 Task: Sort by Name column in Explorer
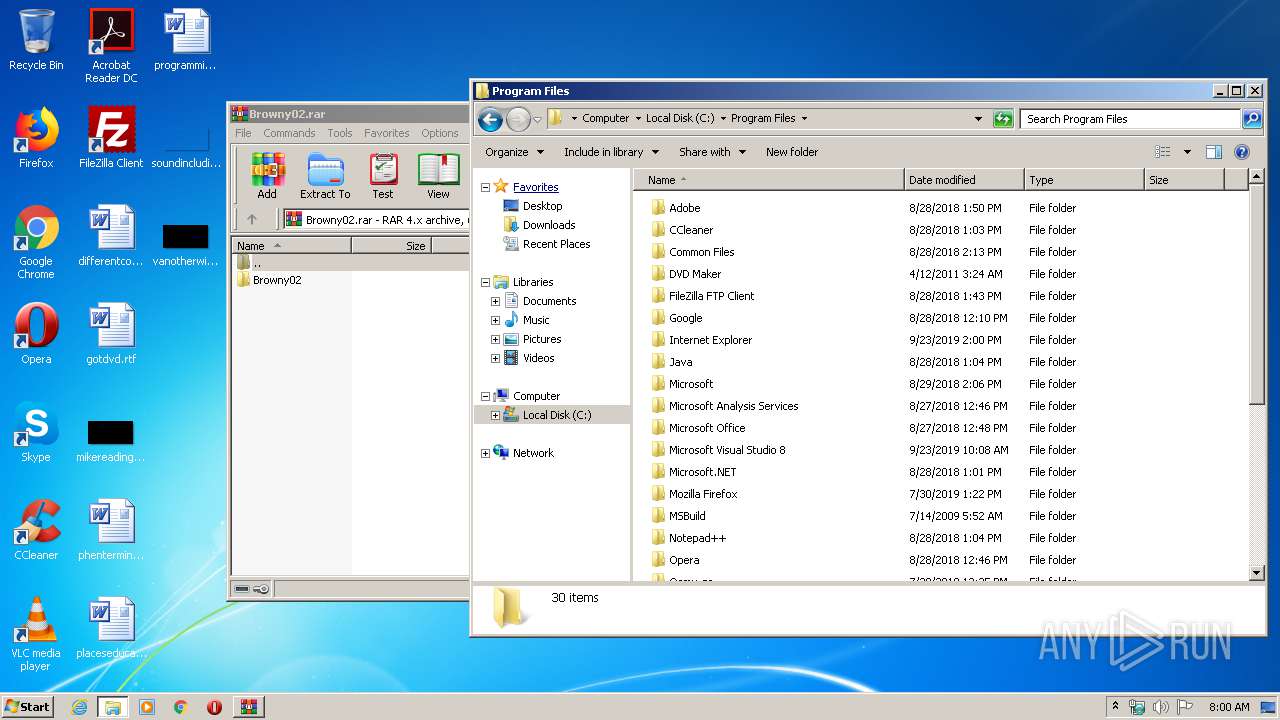pos(768,180)
